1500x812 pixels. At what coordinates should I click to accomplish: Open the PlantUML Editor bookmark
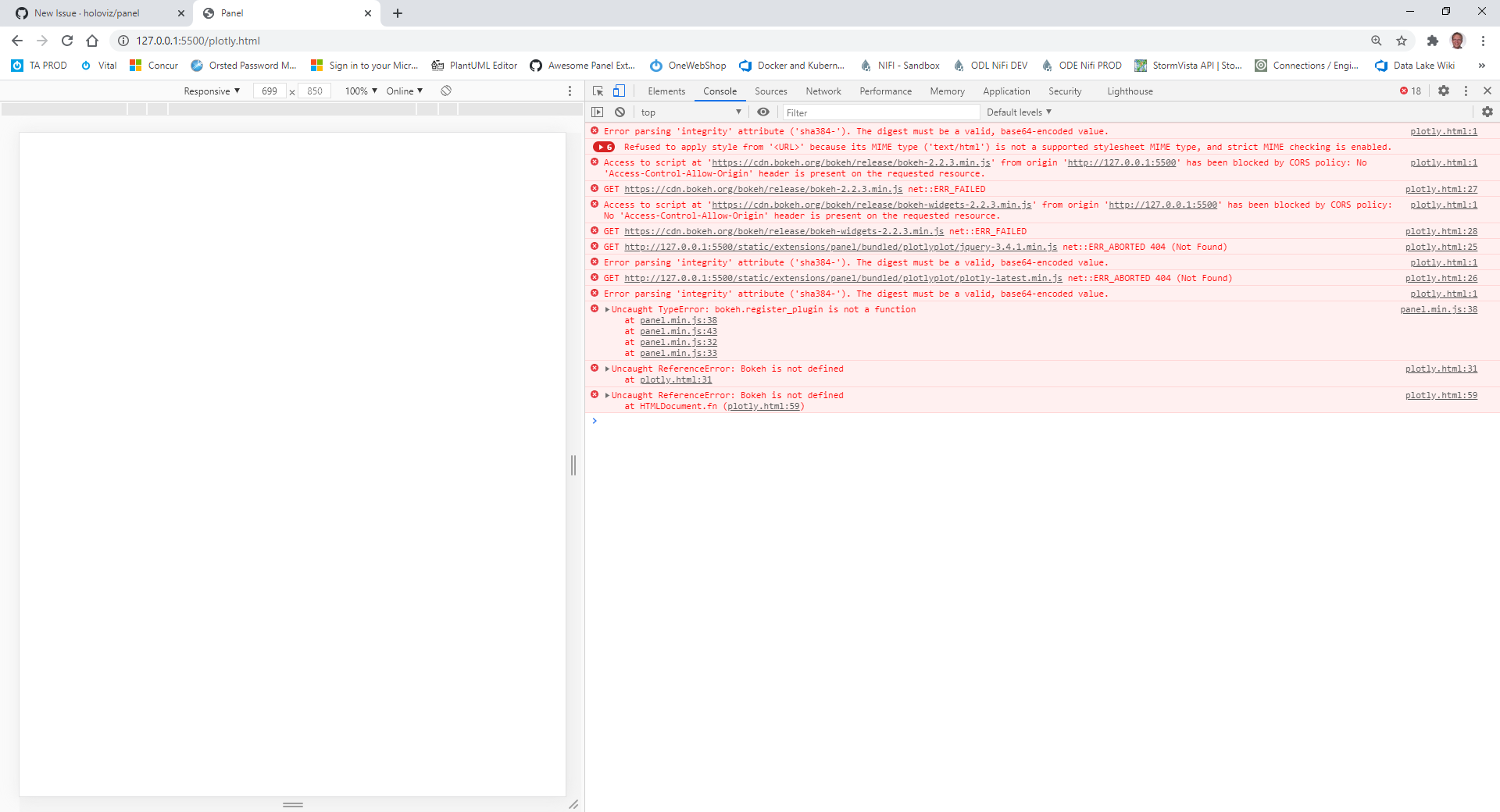pyautogui.click(x=474, y=66)
